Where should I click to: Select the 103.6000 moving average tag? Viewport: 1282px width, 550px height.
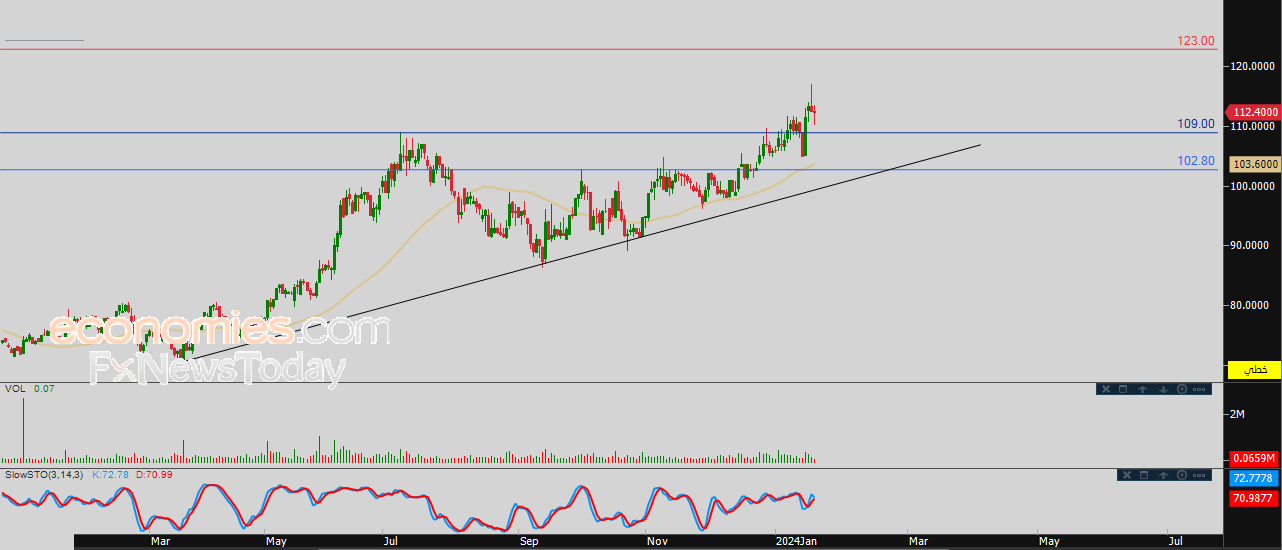1255,164
